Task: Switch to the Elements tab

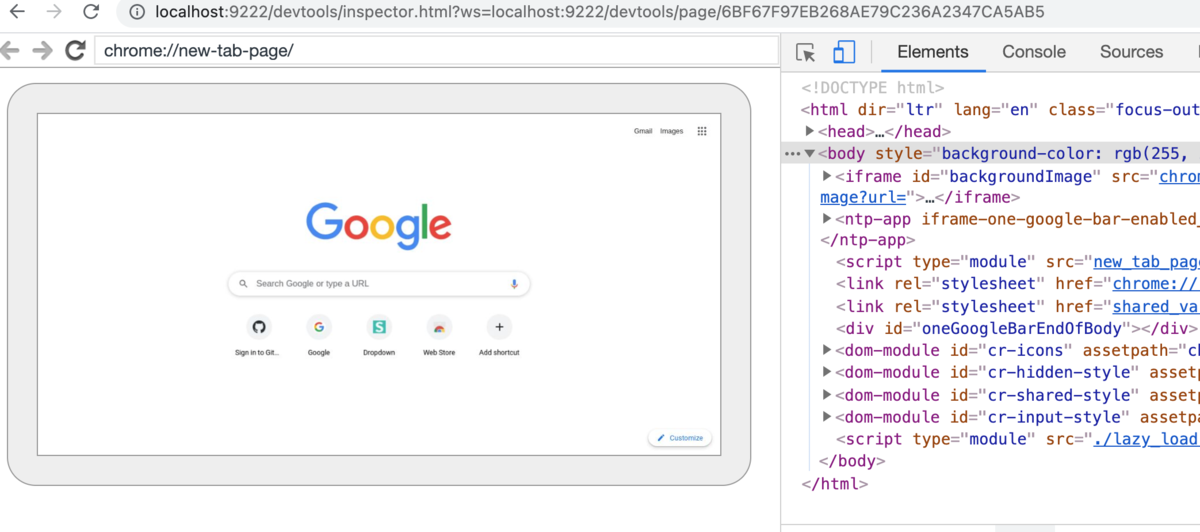Action: pos(933,52)
